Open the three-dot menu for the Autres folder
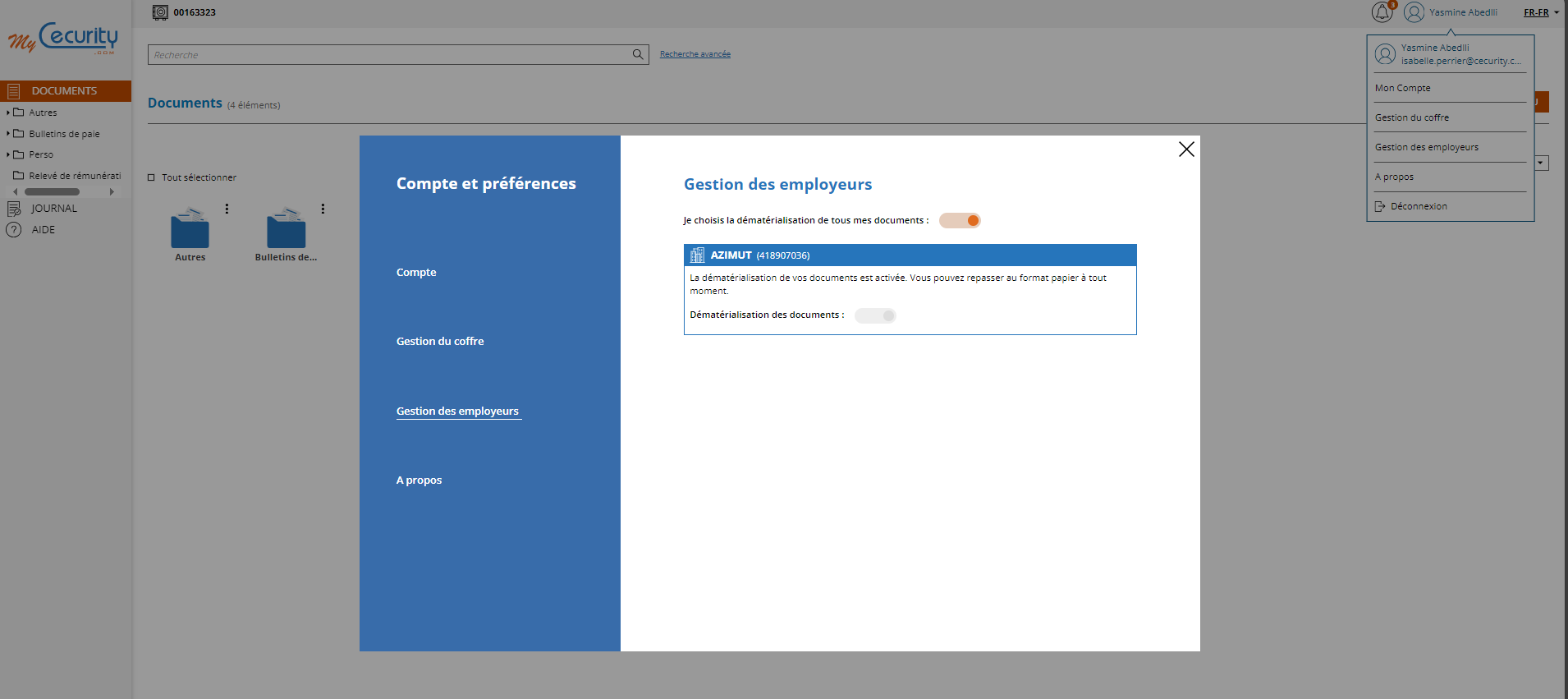Screen dimensions: 1568x699 [x=227, y=209]
